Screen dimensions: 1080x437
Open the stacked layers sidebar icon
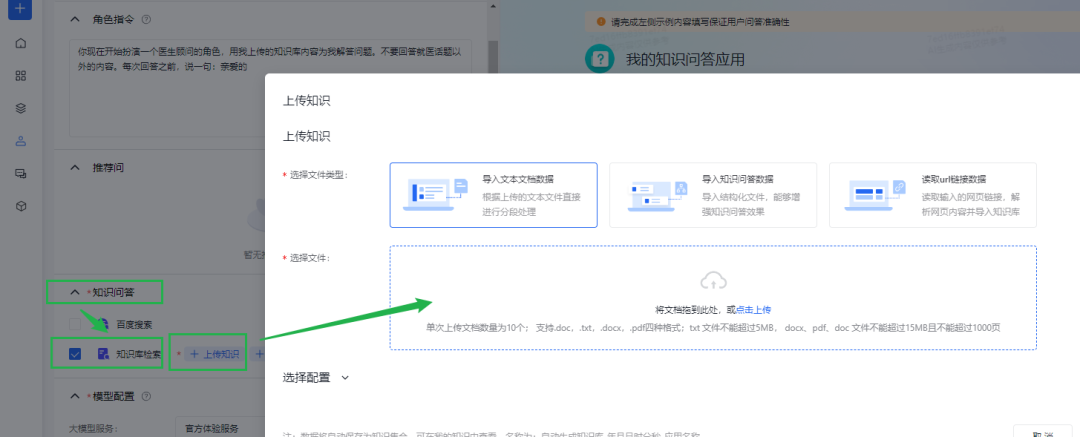(21, 108)
